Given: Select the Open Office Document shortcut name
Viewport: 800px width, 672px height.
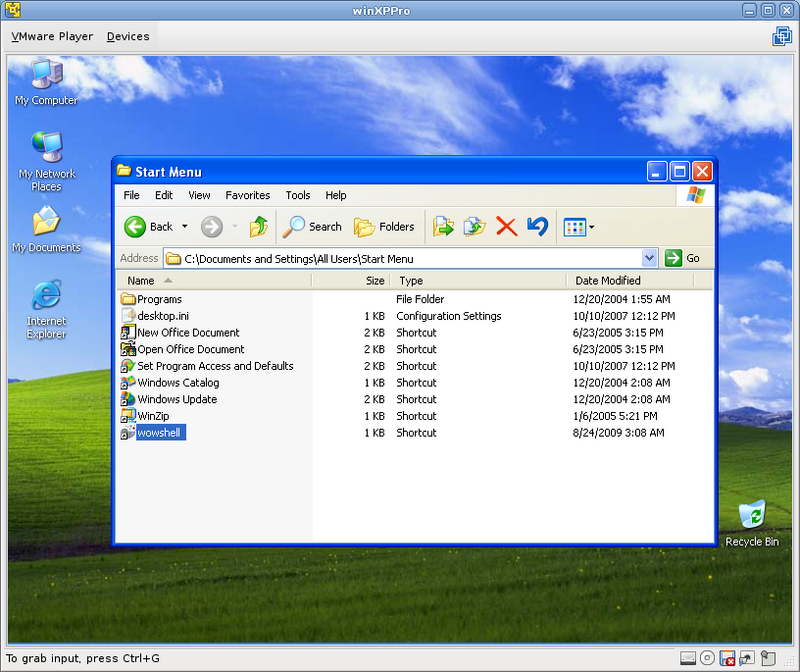Looking at the screenshot, I should click(191, 350).
